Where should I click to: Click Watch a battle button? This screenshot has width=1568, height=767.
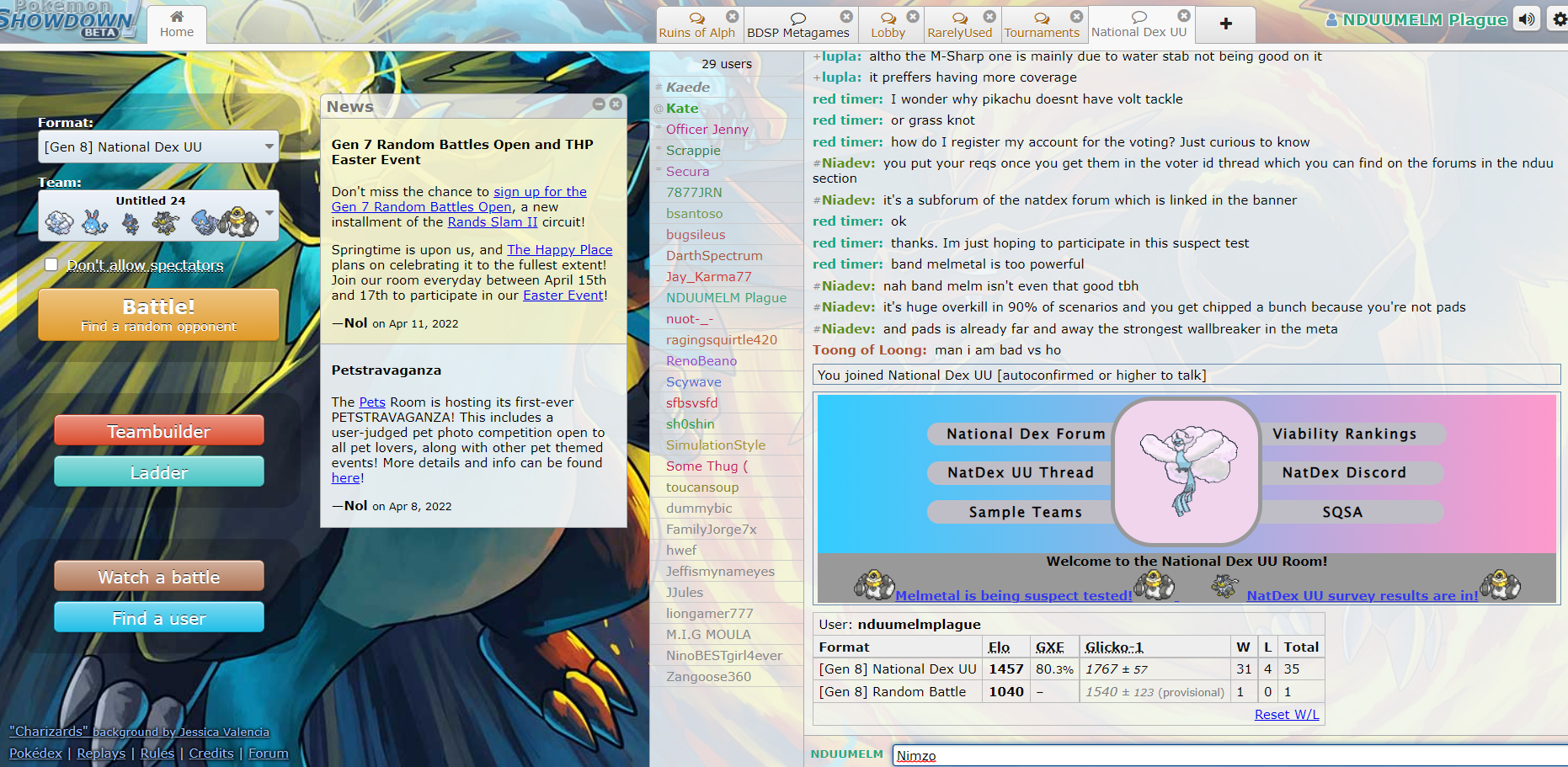tap(158, 577)
